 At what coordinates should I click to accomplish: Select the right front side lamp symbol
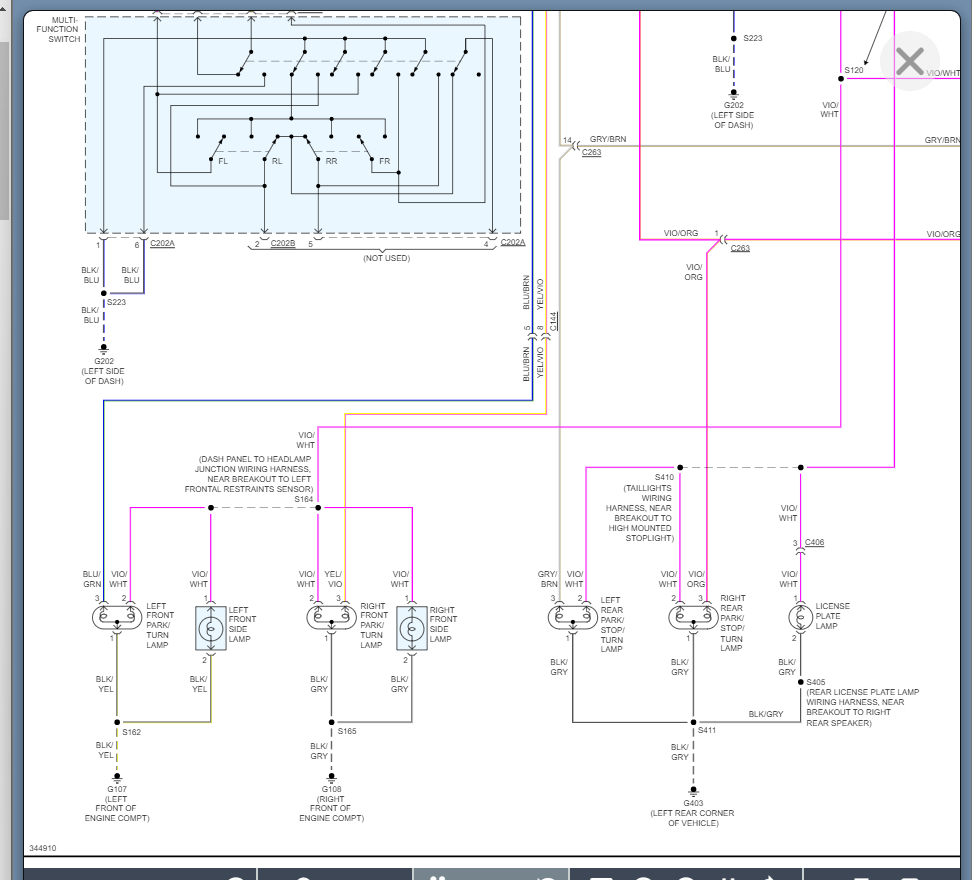point(411,628)
